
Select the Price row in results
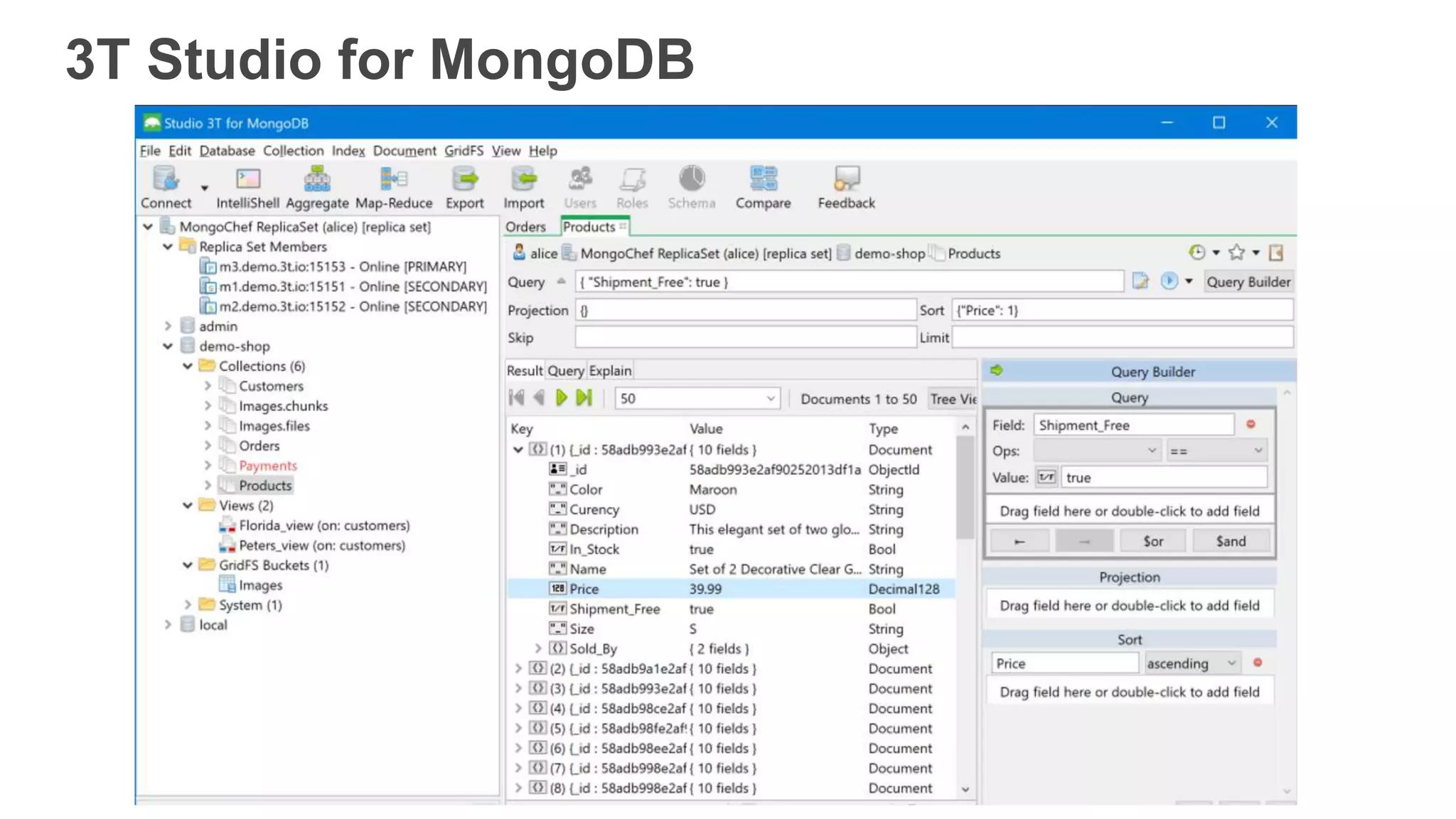pos(731,589)
